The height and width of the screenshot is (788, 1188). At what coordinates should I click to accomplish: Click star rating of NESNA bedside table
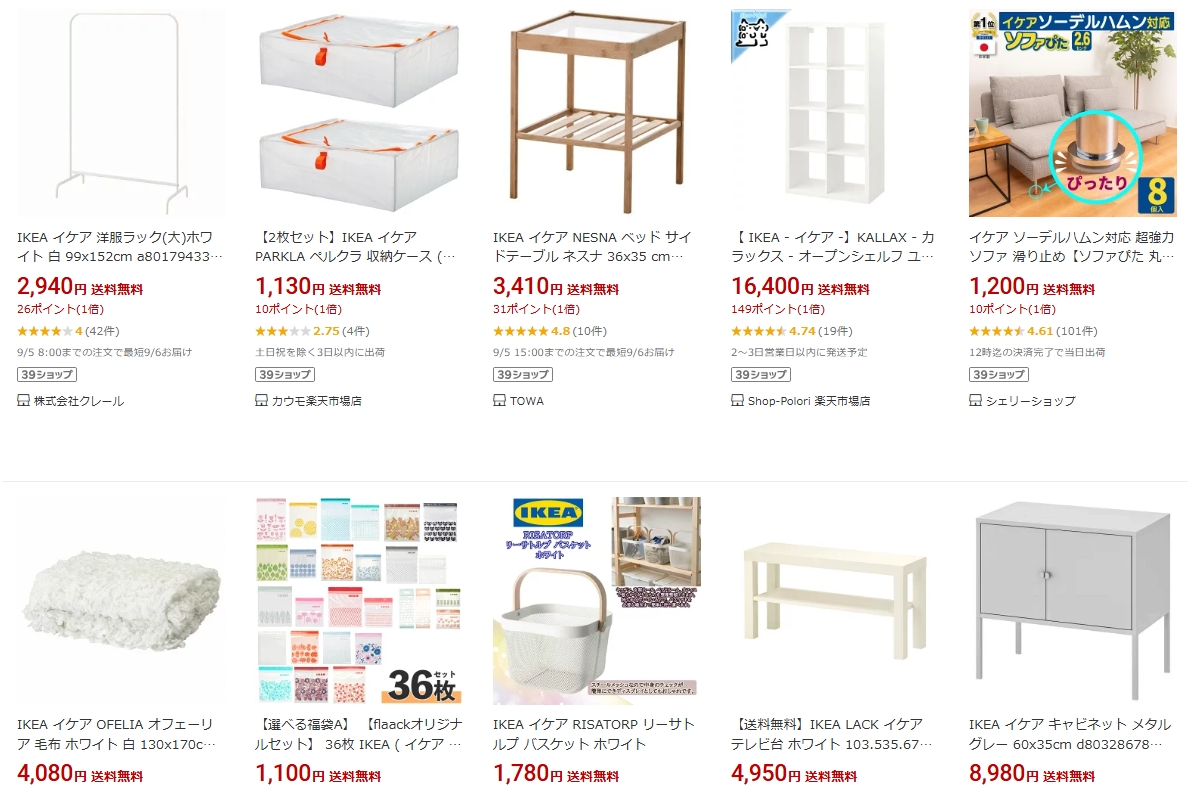coord(521,331)
